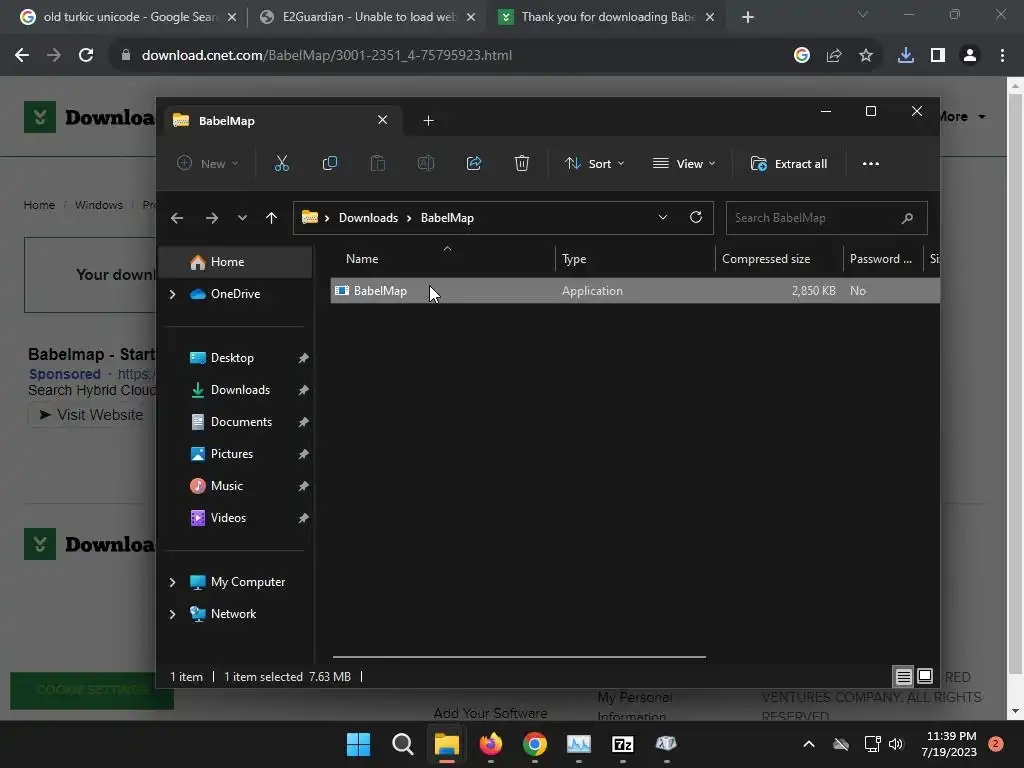
Task: Click Google icon in Chrome address bar
Action: point(802,56)
